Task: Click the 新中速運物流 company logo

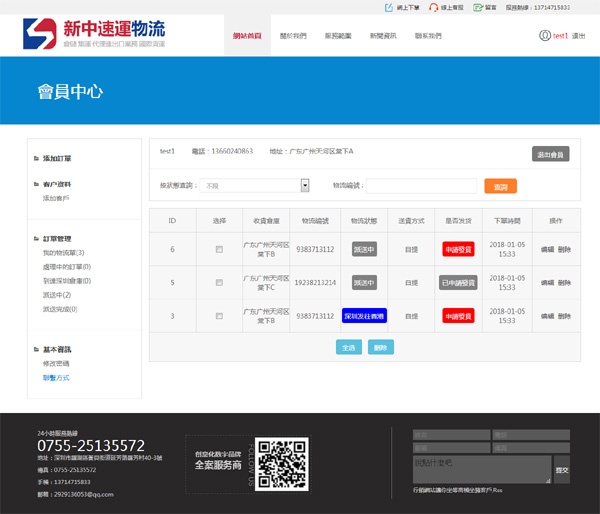Action: (95, 36)
